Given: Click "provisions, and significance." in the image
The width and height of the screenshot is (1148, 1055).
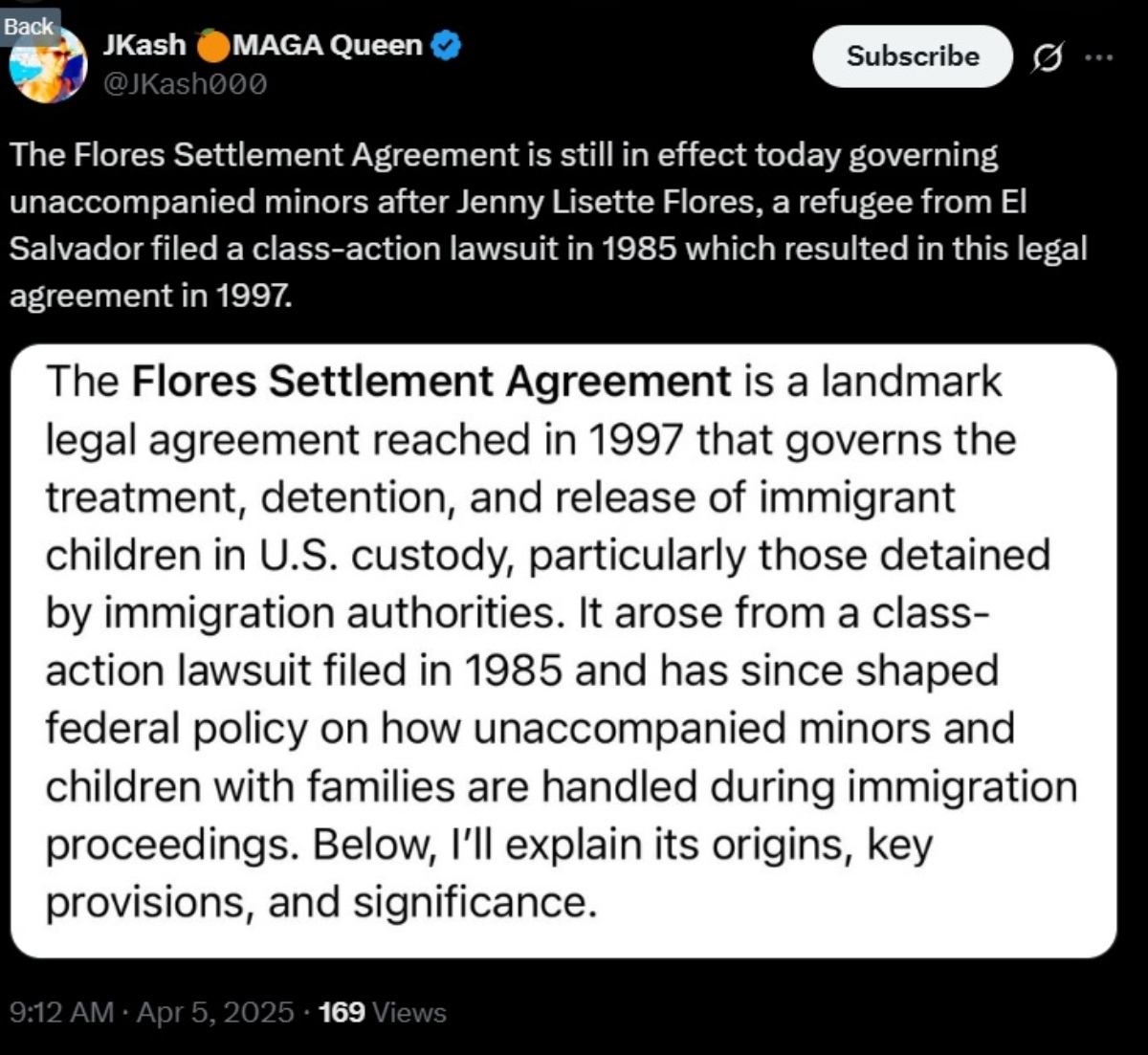Looking at the screenshot, I should point(321,902).
